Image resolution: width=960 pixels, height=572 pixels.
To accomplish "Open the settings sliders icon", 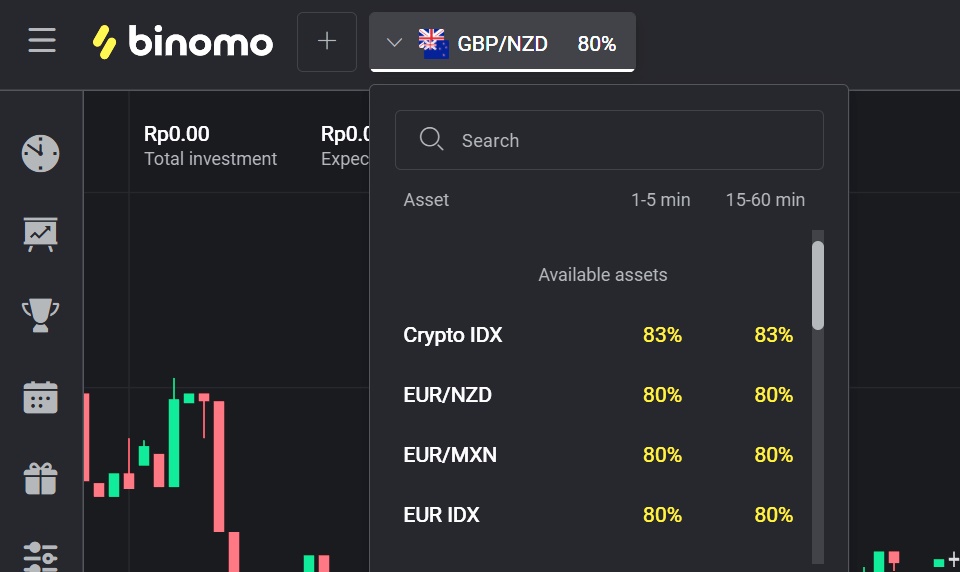I will (x=41, y=555).
